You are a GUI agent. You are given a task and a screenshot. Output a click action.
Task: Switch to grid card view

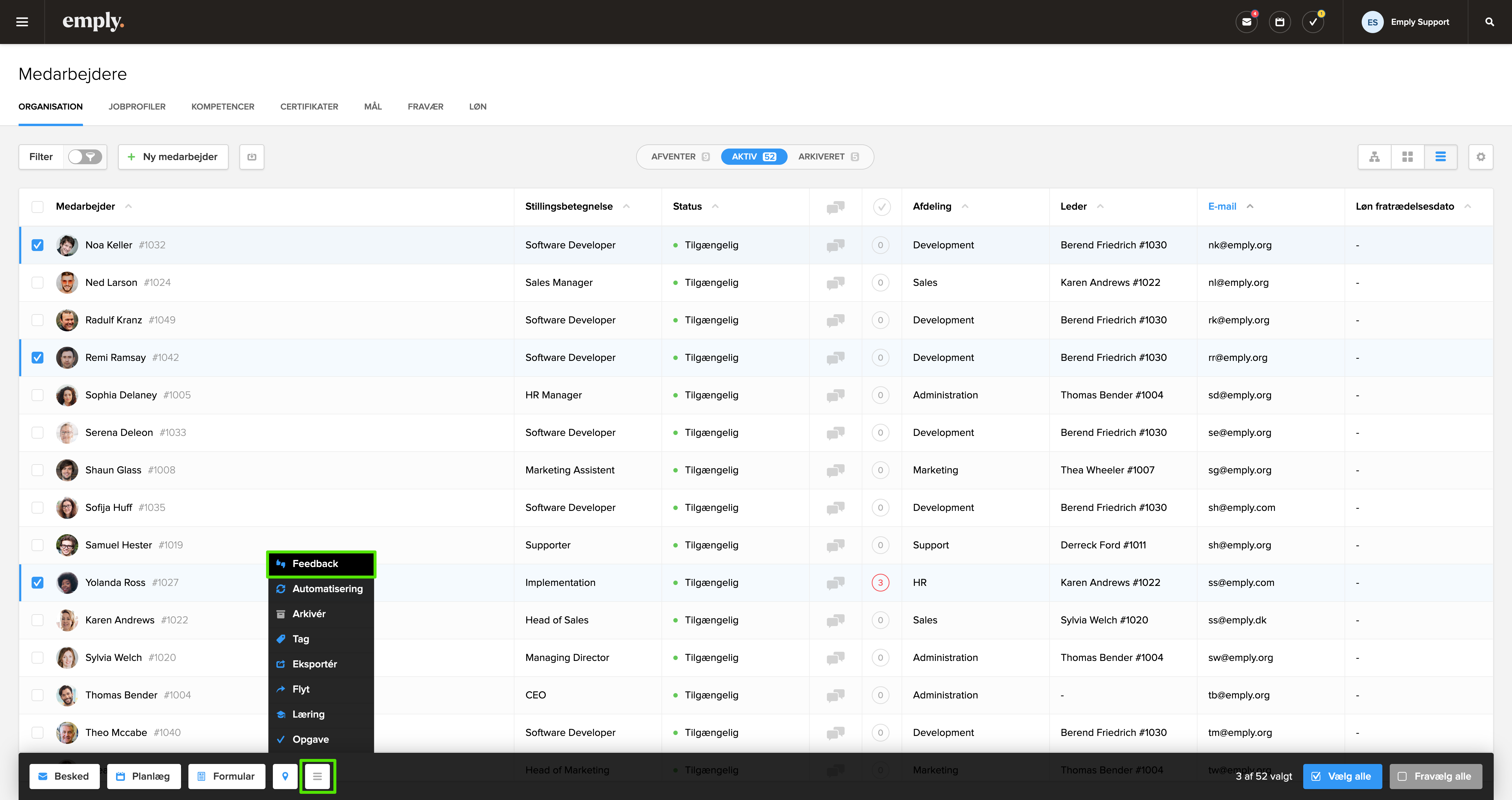[x=1407, y=157]
